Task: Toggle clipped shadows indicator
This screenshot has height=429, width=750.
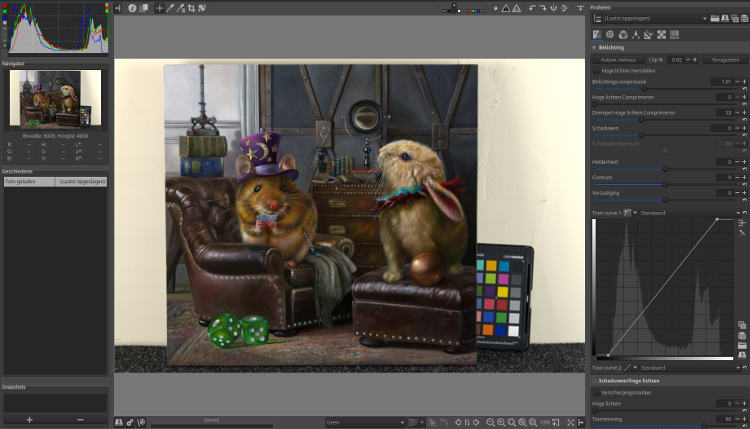Action: pos(506,9)
